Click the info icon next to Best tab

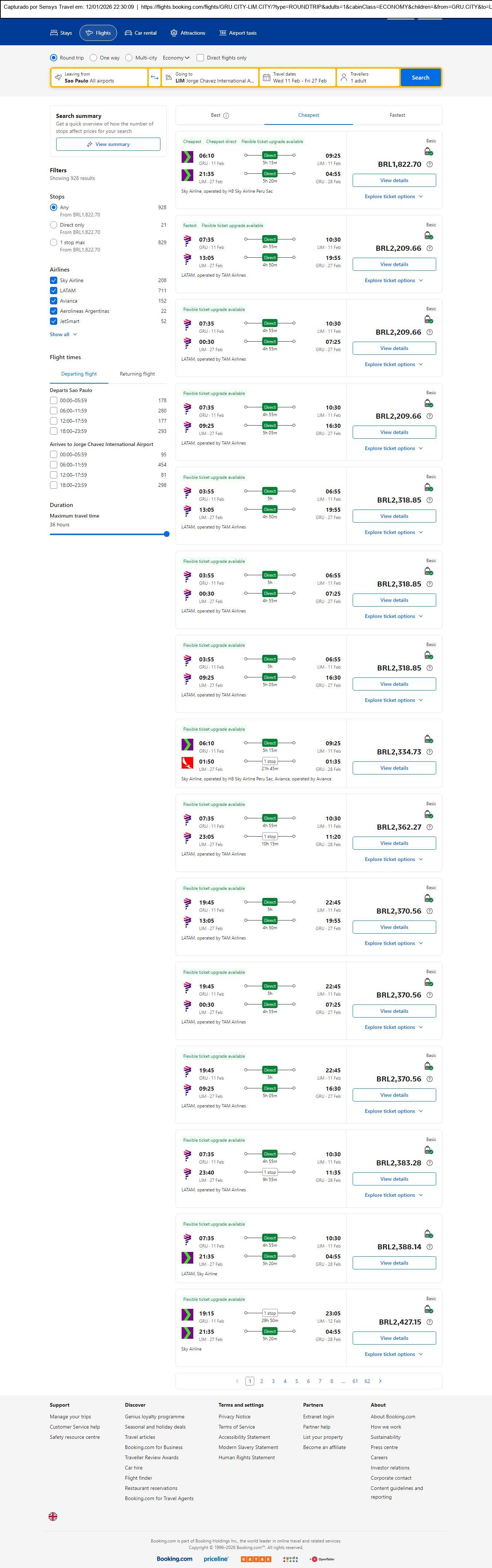click(x=226, y=116)
